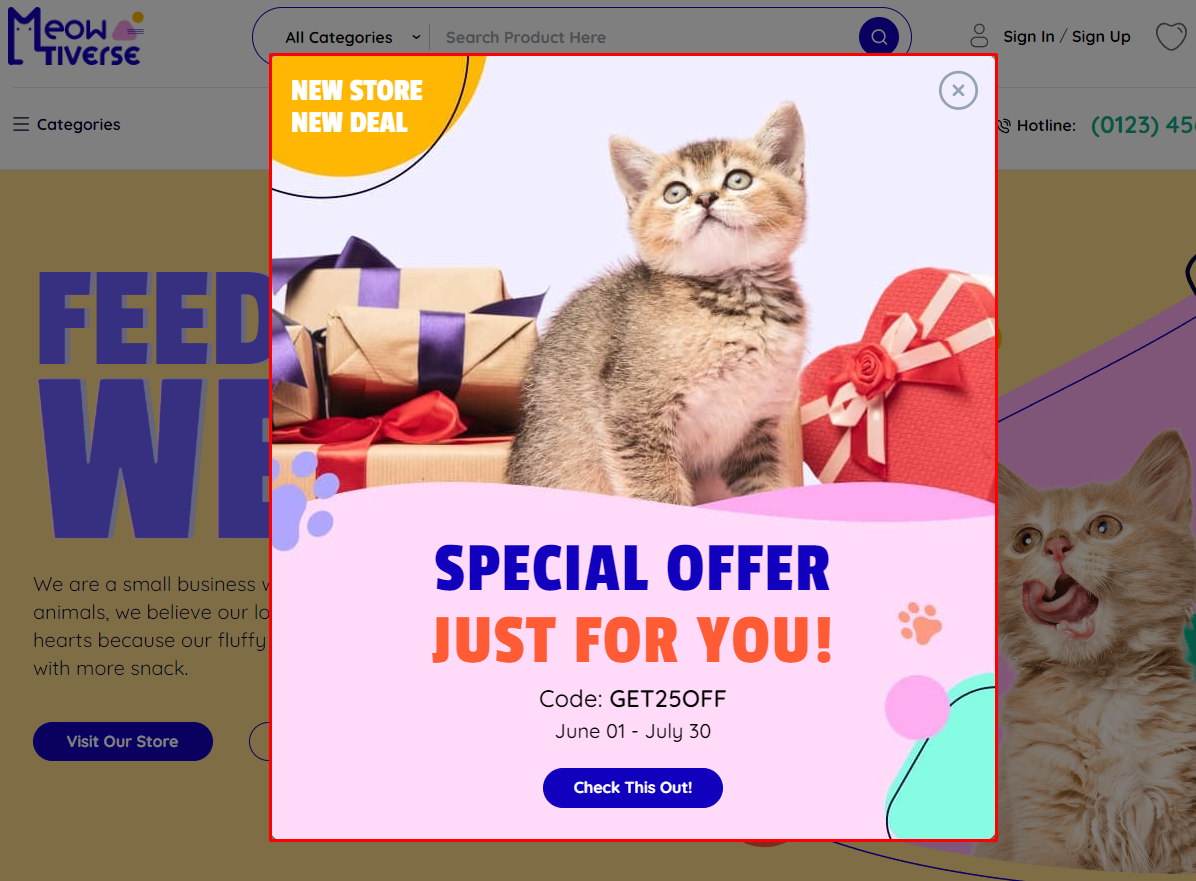Click the user account icon
Viewport: 1196px width, 881px height.
(979, 36)
